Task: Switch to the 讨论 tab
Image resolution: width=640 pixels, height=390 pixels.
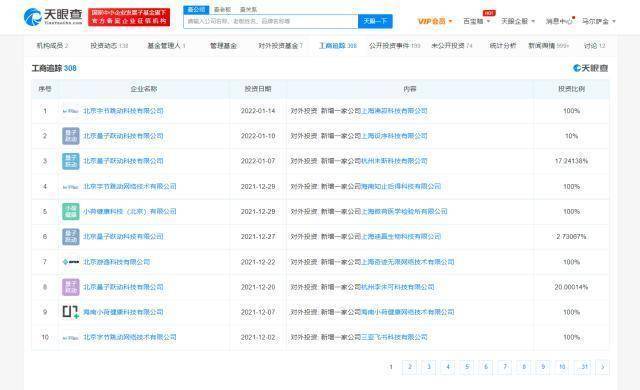Action: pos(594,46)
